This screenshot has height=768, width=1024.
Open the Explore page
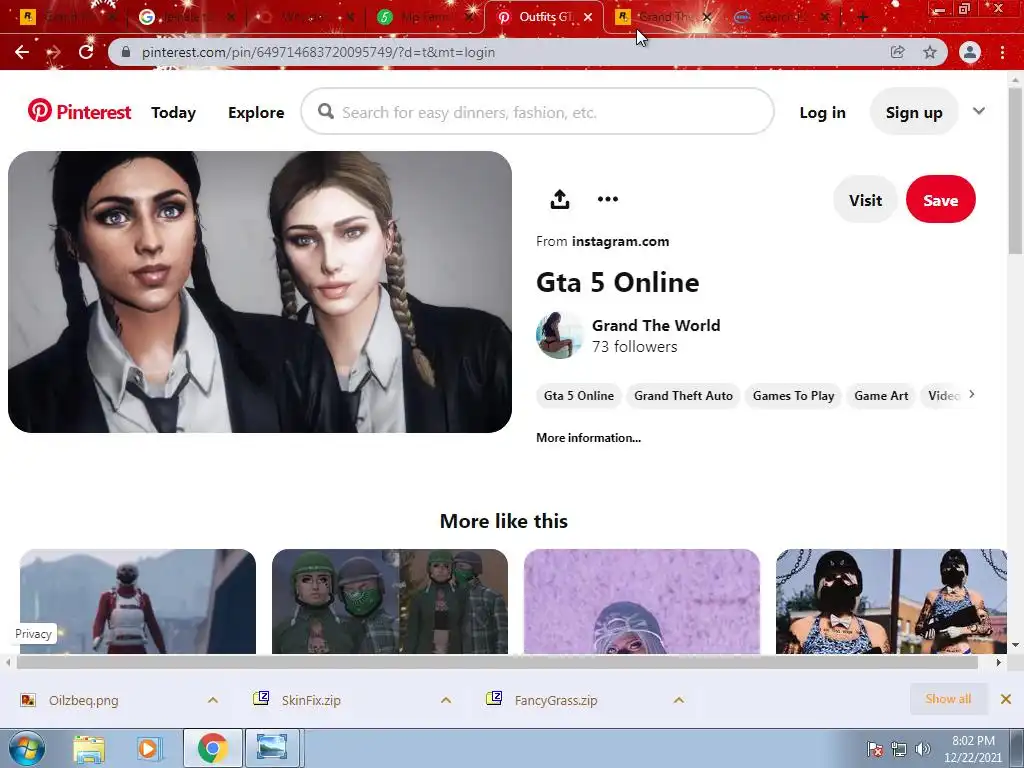coord(256,112)
